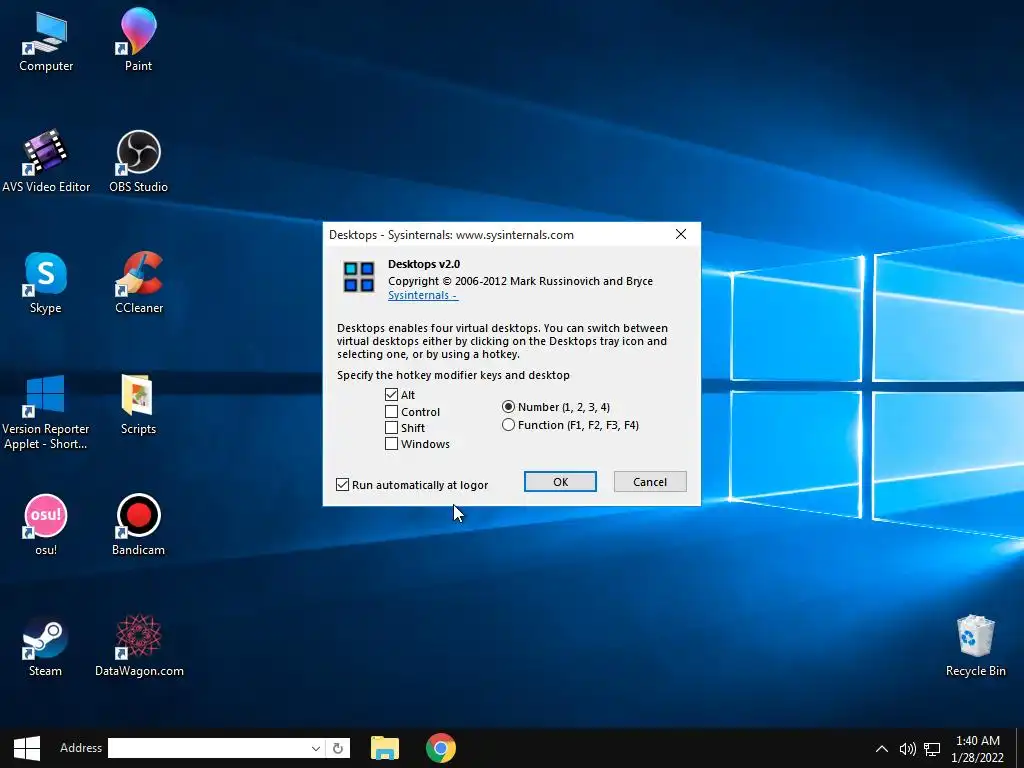Click the Address bar refresh icon

[x=338, y=748]
